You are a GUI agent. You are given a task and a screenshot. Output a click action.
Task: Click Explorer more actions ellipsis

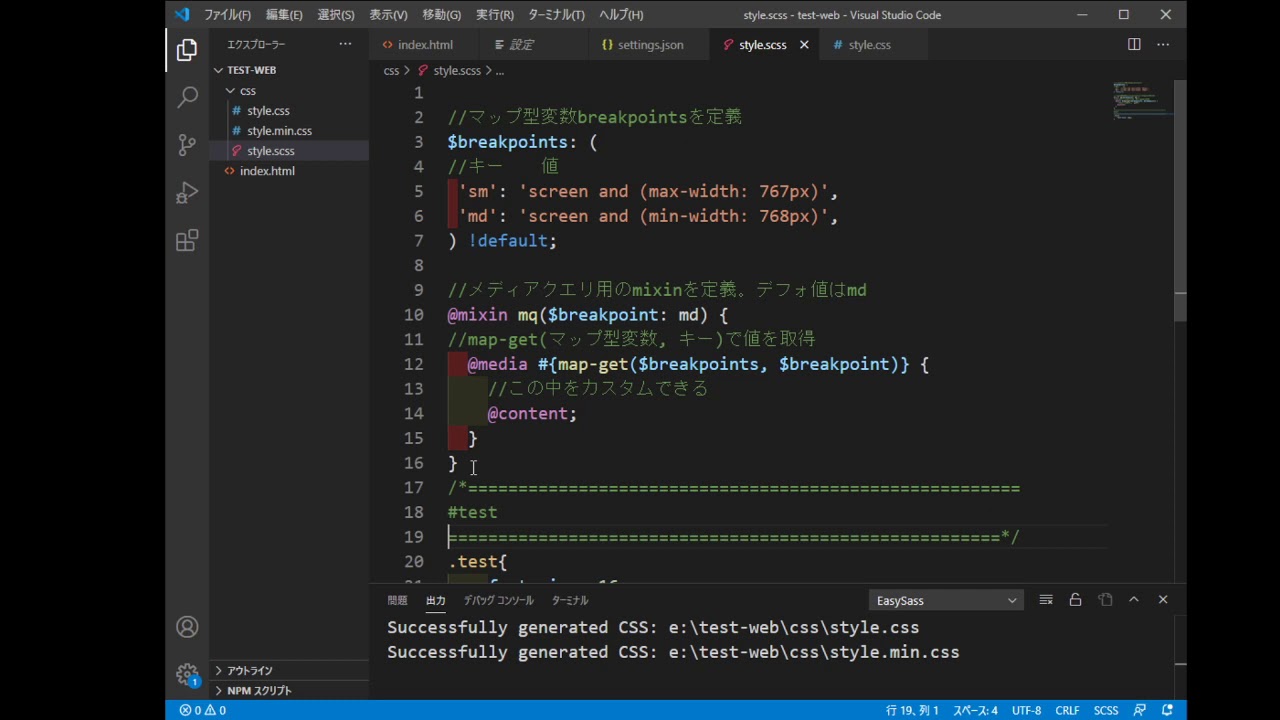point(345,44)
